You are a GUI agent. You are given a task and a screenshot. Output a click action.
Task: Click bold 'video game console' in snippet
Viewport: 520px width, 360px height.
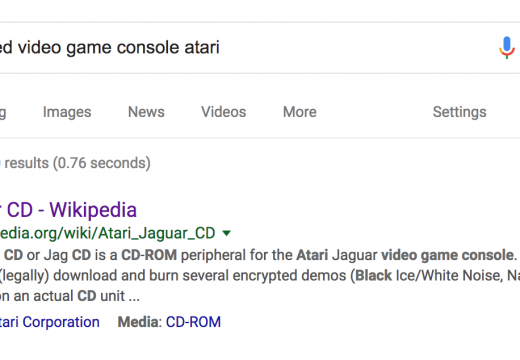pyautogui.click(x=449, y=255)
